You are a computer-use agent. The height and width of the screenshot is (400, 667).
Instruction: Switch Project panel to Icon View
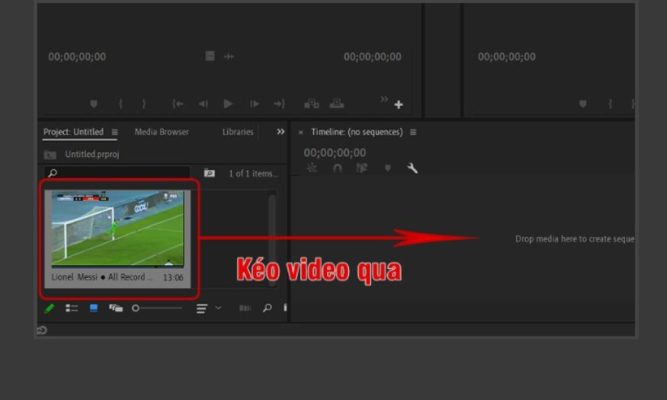pos(94,308)
